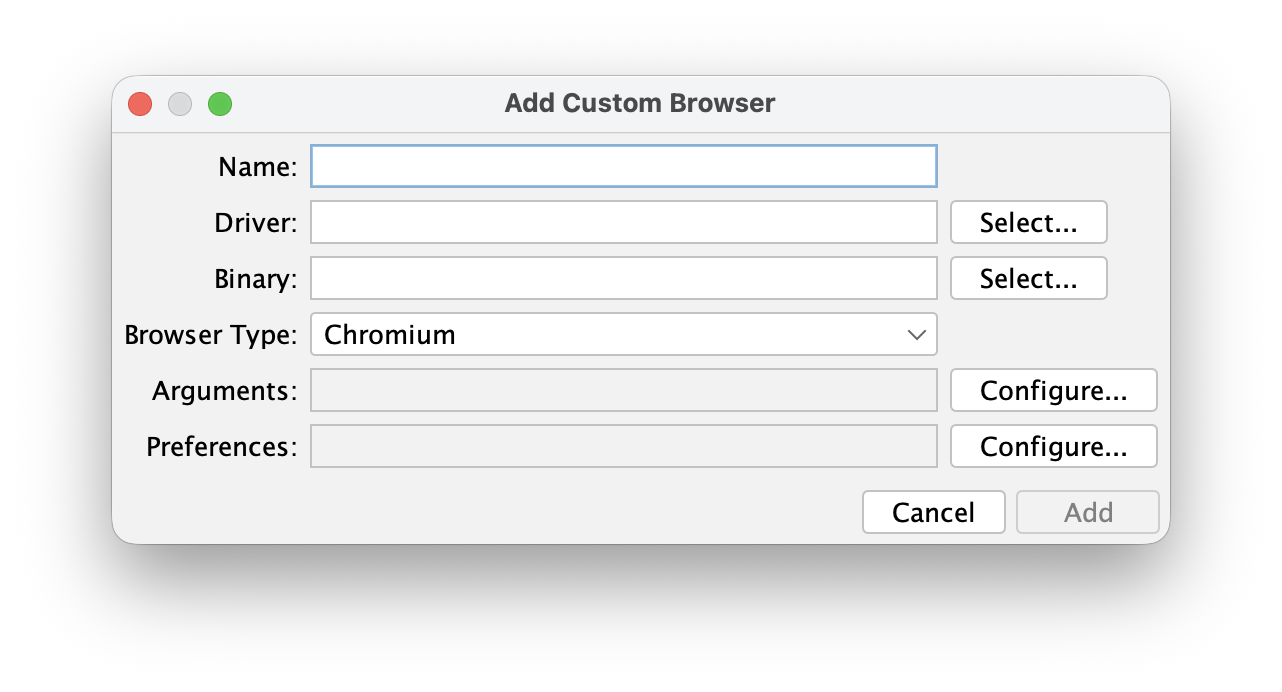The width and height of the screenshot is (1282, 692).
Task: Click the yellow minimize traffic light
Action: pos(180,103)
